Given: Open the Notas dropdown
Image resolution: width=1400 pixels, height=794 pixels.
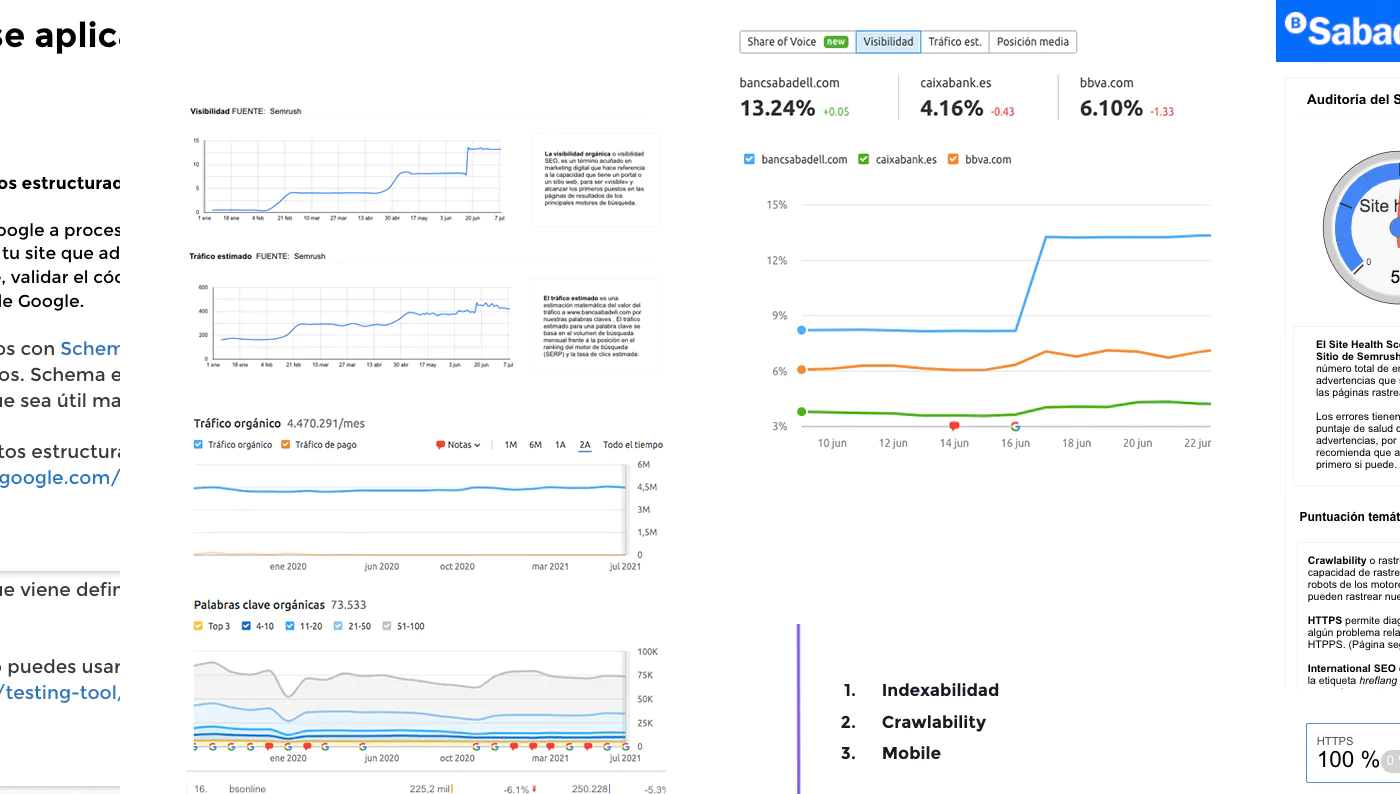Looking at the screenshot, I should pos(459,445).
